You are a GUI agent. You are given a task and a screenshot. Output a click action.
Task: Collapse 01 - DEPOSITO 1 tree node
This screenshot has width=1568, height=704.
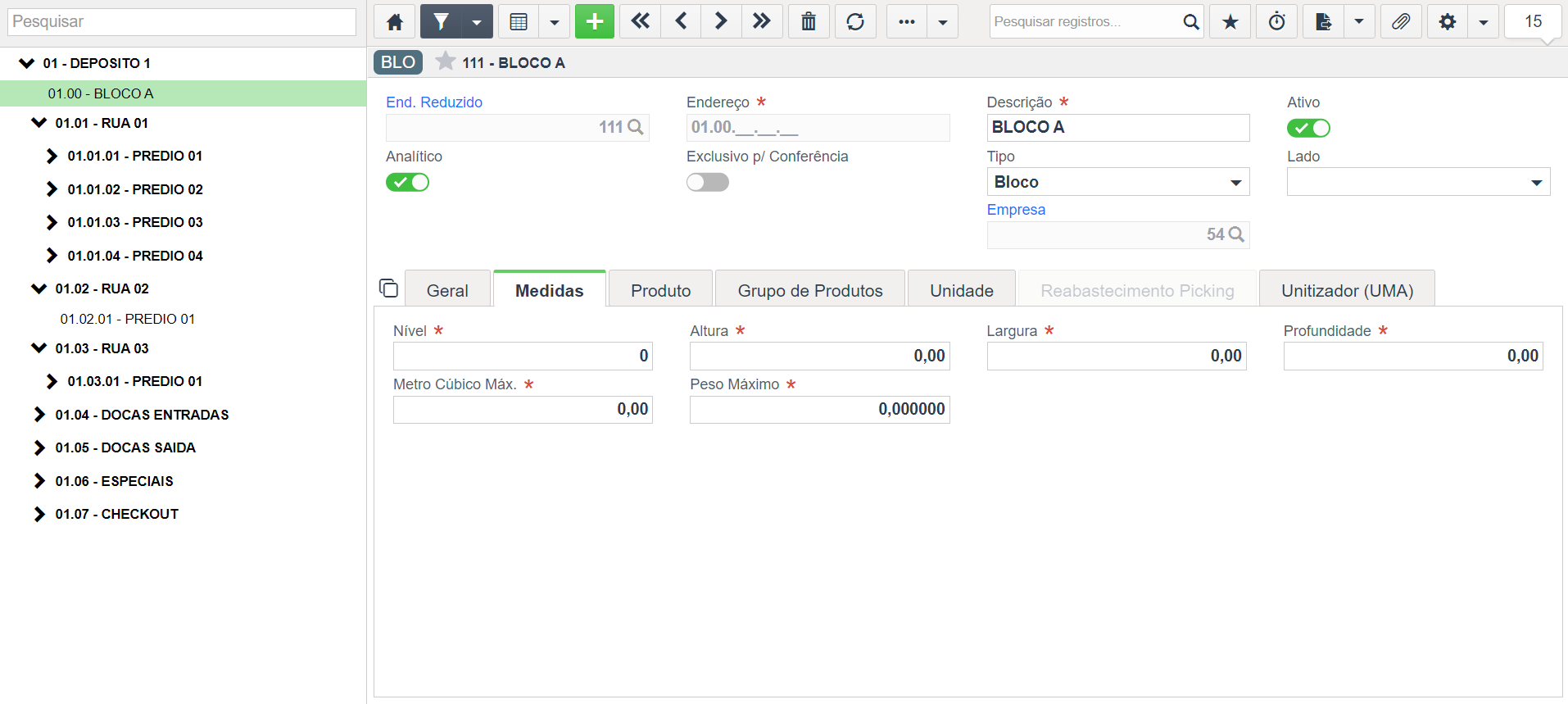pos(27,63)
